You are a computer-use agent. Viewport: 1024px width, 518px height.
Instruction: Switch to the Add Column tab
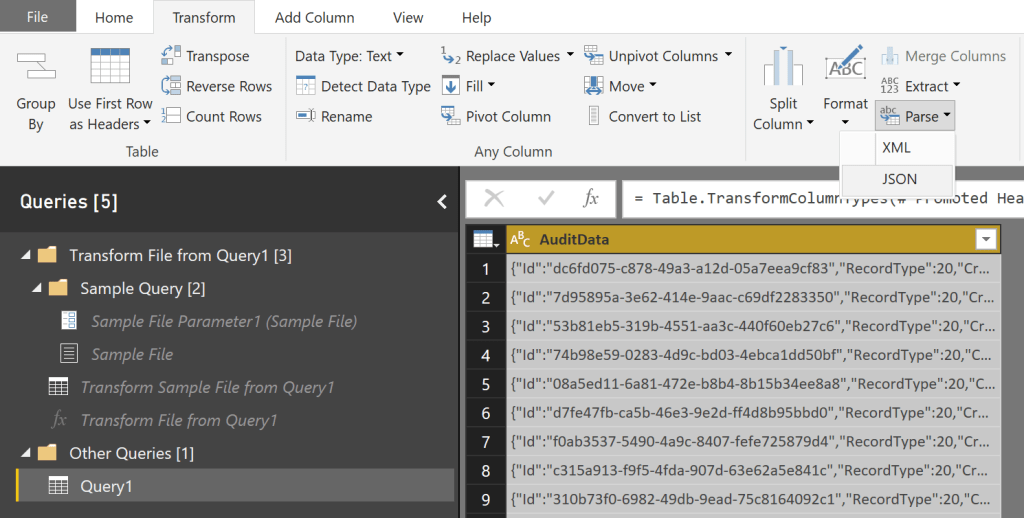tap(314, 17)
